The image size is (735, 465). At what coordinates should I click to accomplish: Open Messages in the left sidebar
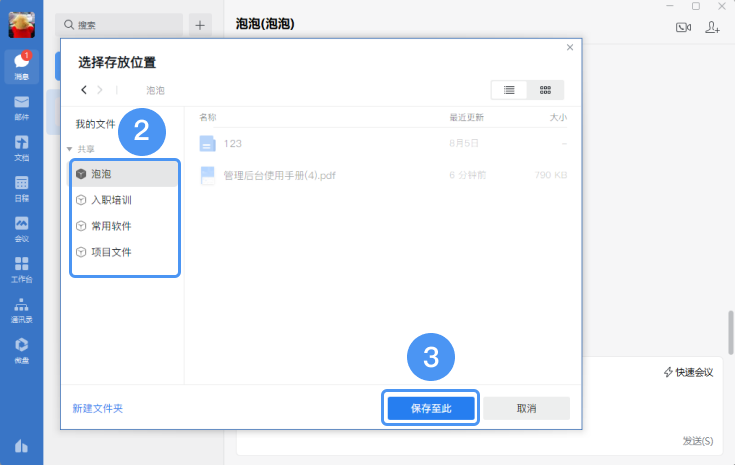coord(21,65)
